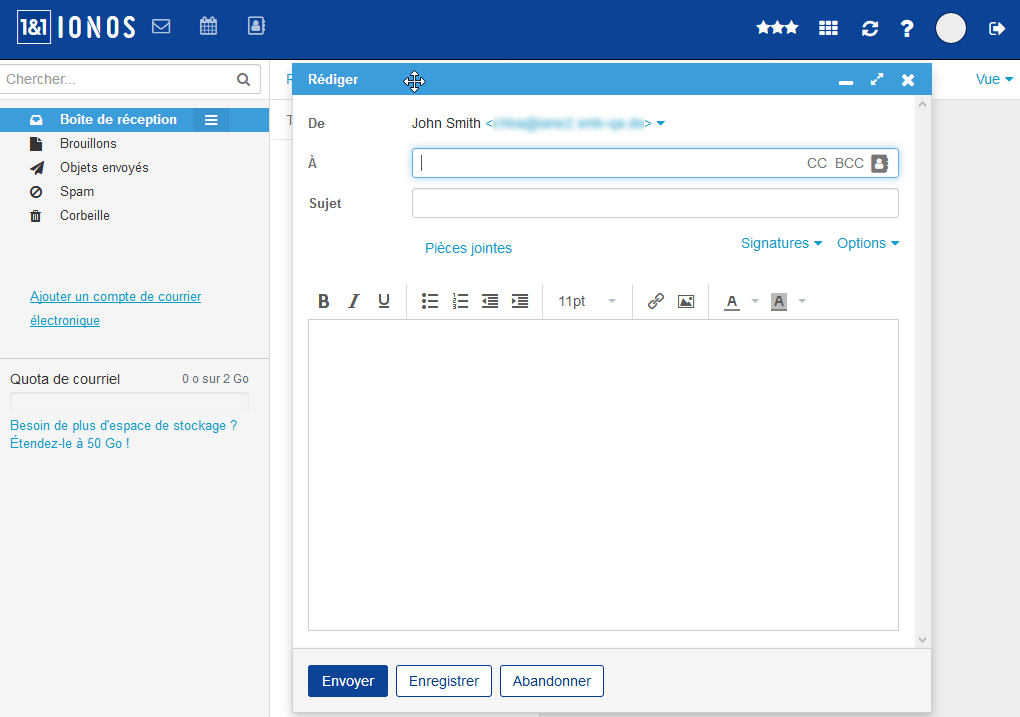Click the Pièces jointes link
Viewport: 1020px width, 717px height.
coord(468,248)
